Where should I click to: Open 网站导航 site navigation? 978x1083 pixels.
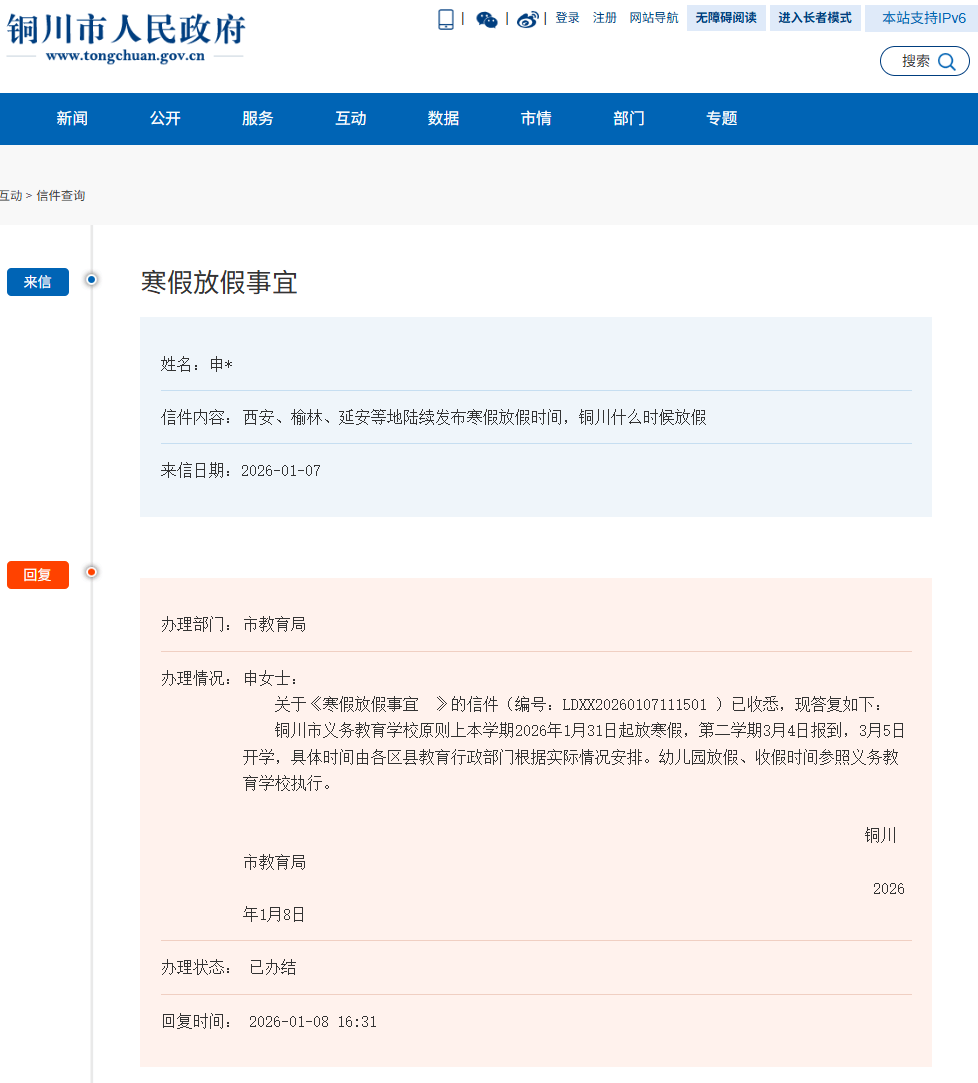point(653,18)
